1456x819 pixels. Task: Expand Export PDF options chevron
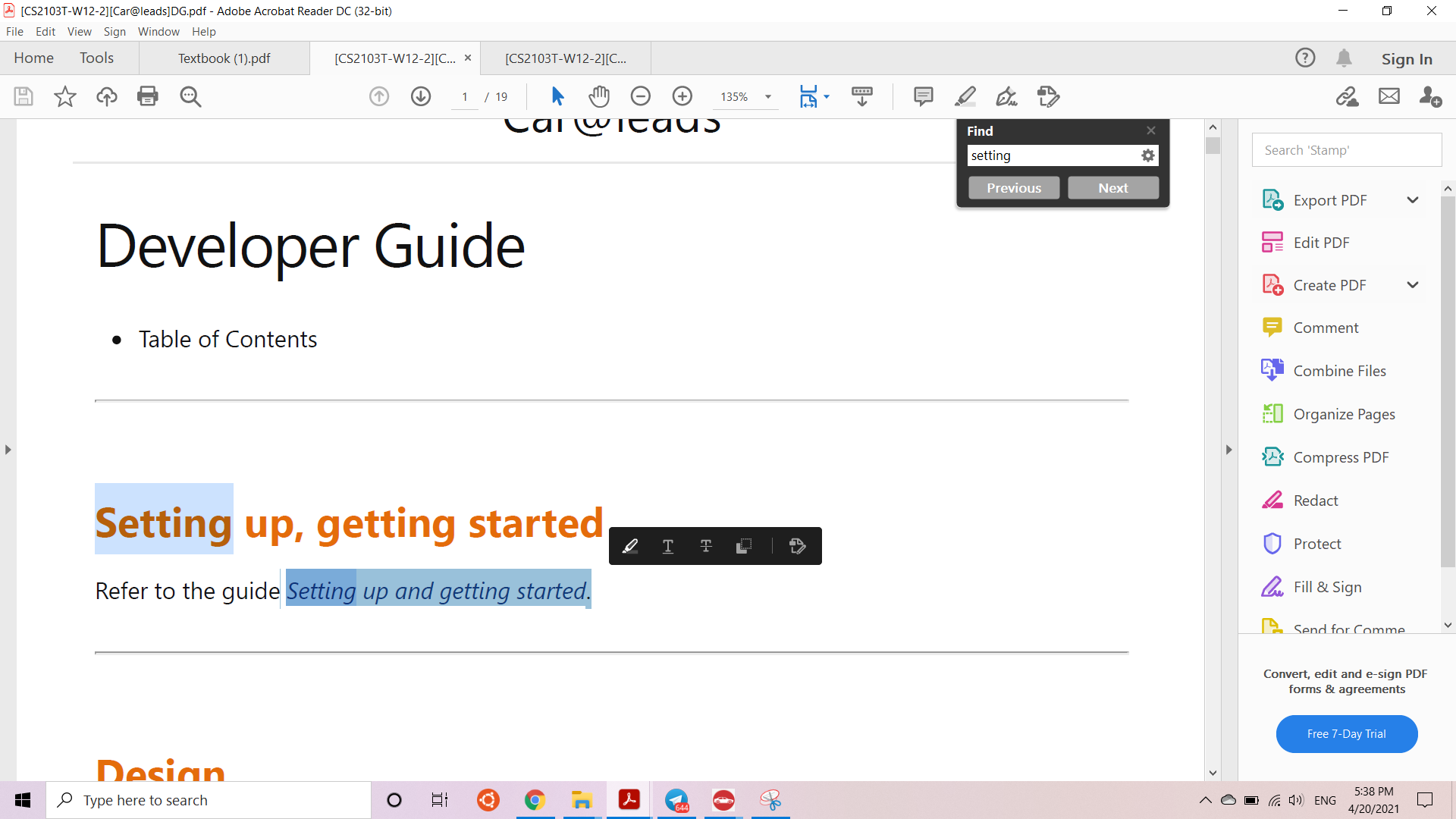coord(1412,200)
